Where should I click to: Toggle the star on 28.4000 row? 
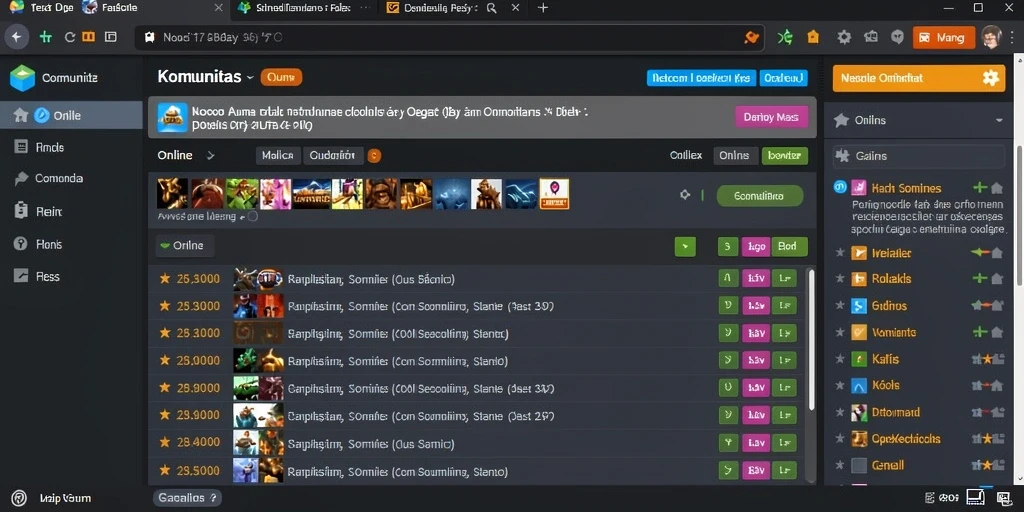(x=165, y=443)
